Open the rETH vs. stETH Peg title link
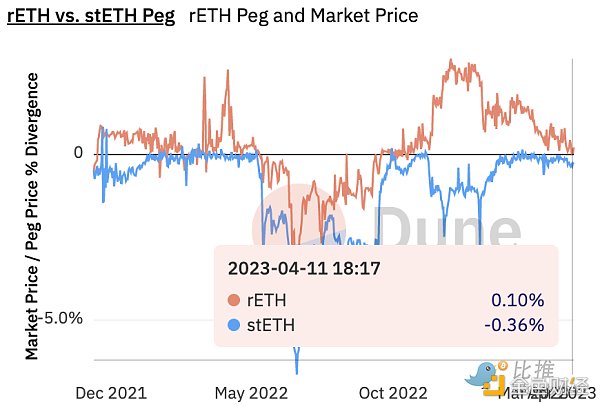This screenshot has width=600, height=407. [90, 16]
